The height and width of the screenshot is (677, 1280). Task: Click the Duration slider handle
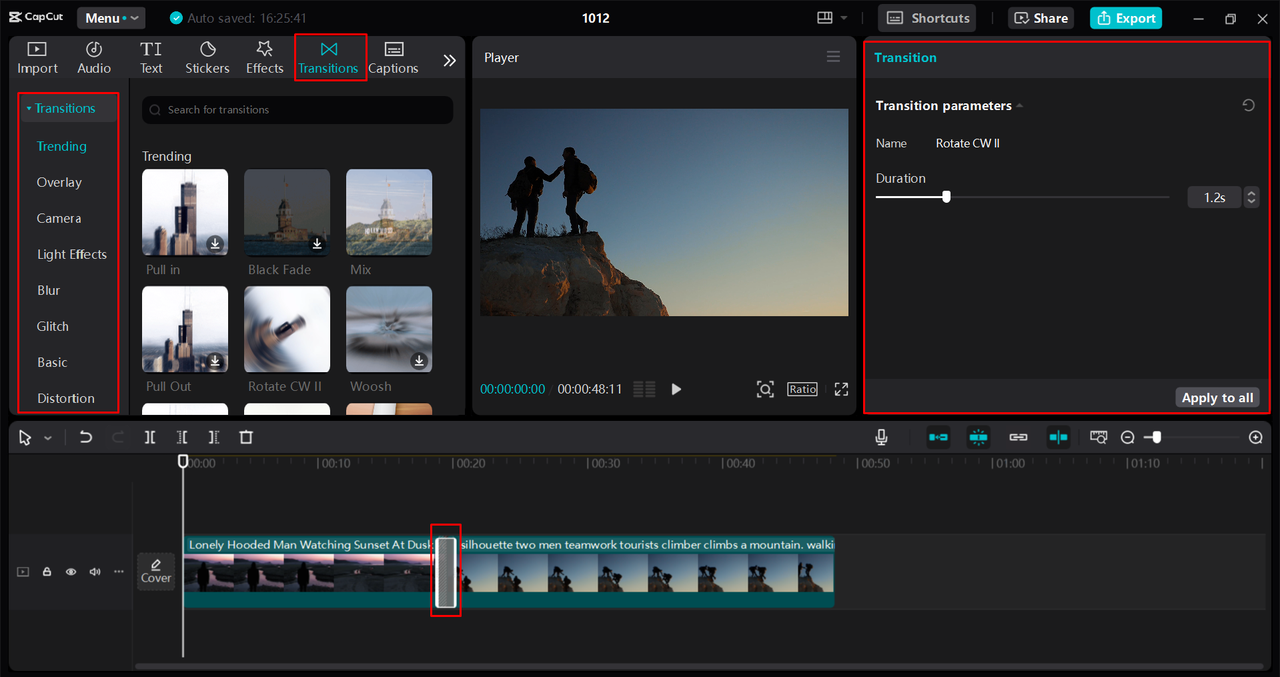point(946,197)
